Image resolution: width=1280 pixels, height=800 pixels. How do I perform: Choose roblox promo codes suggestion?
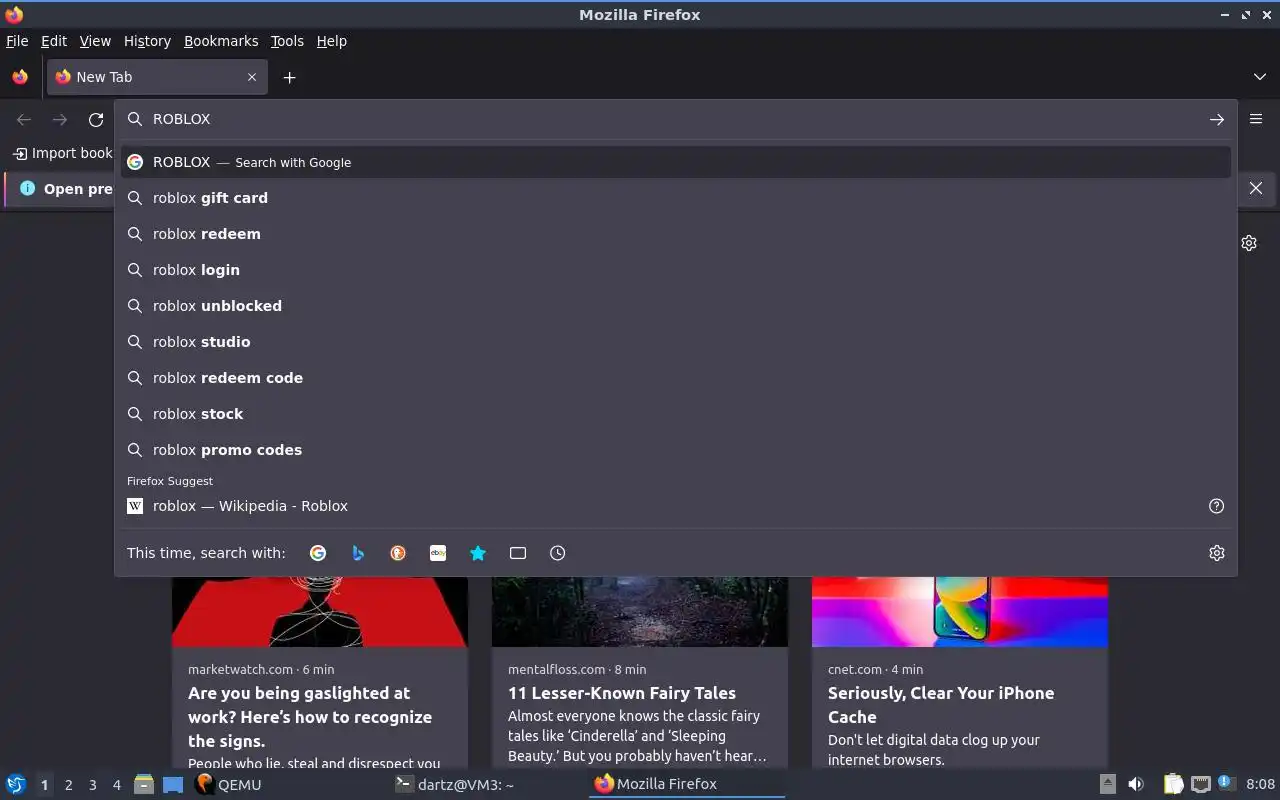point(675,450)
